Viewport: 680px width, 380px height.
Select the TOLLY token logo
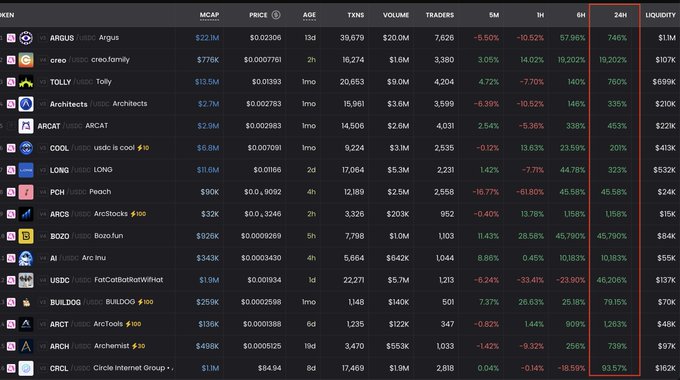click(26, 82)
